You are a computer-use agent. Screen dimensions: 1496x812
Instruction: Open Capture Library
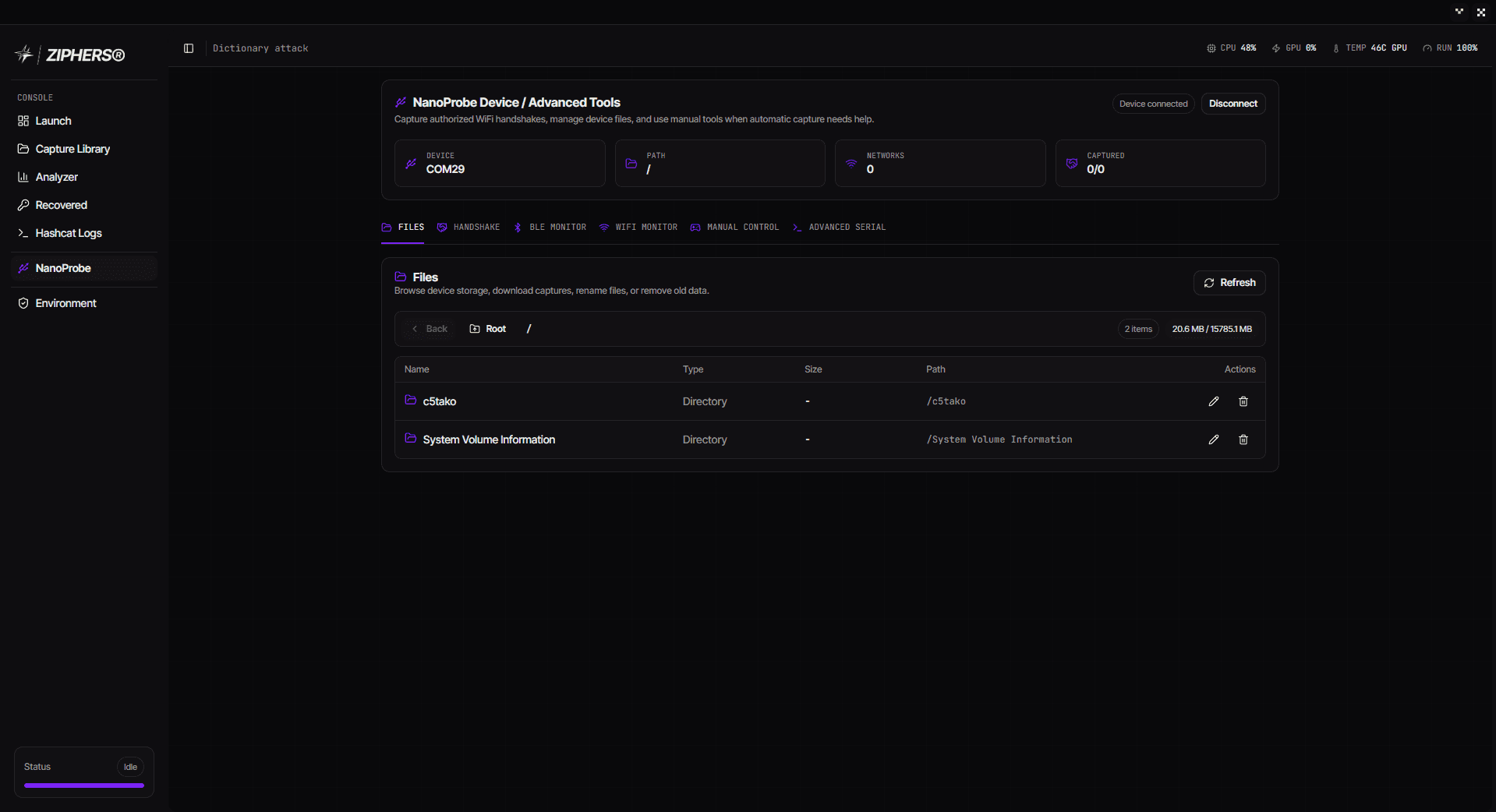coord(84,149)
